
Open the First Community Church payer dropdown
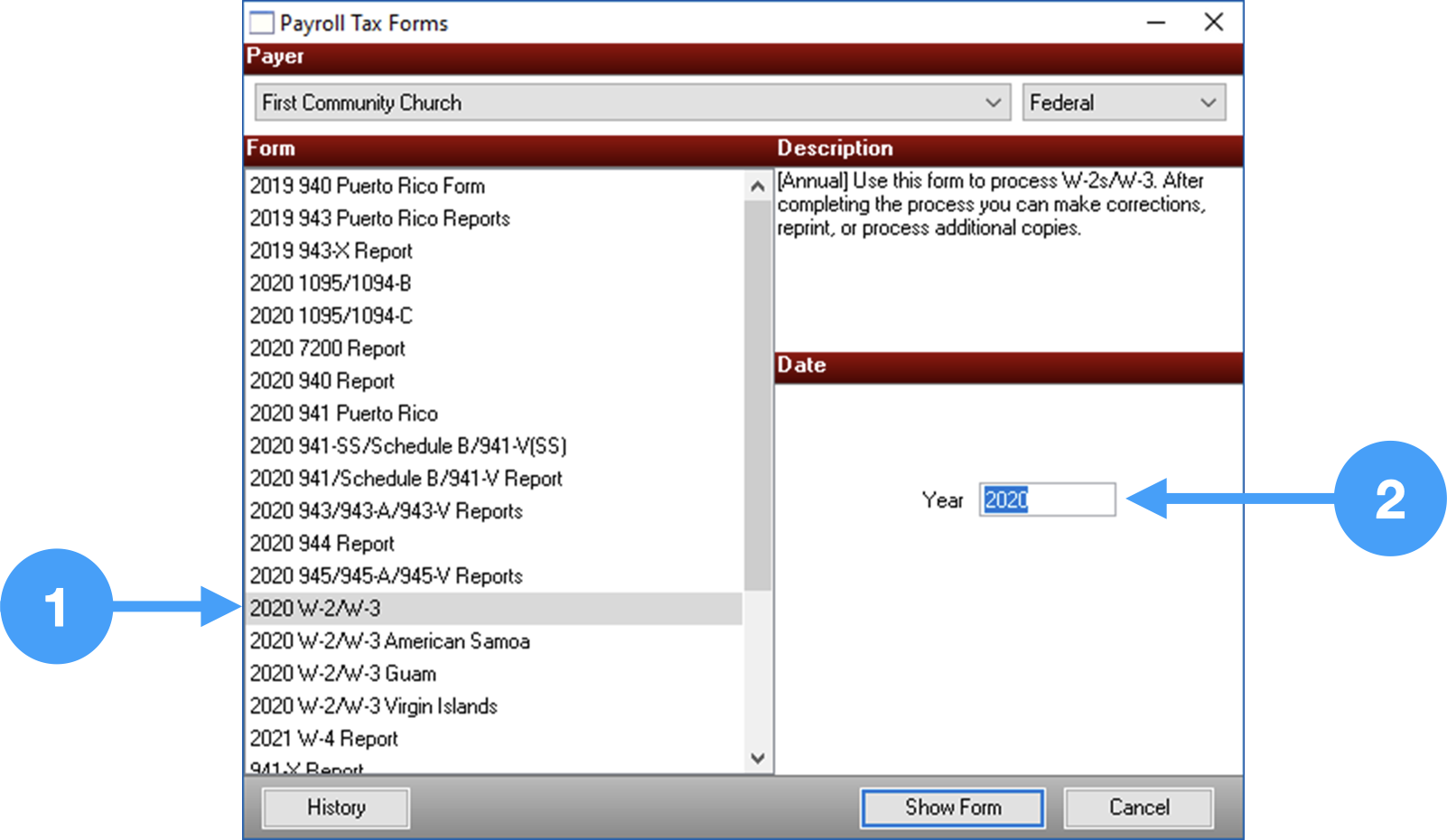coord(632,103)
